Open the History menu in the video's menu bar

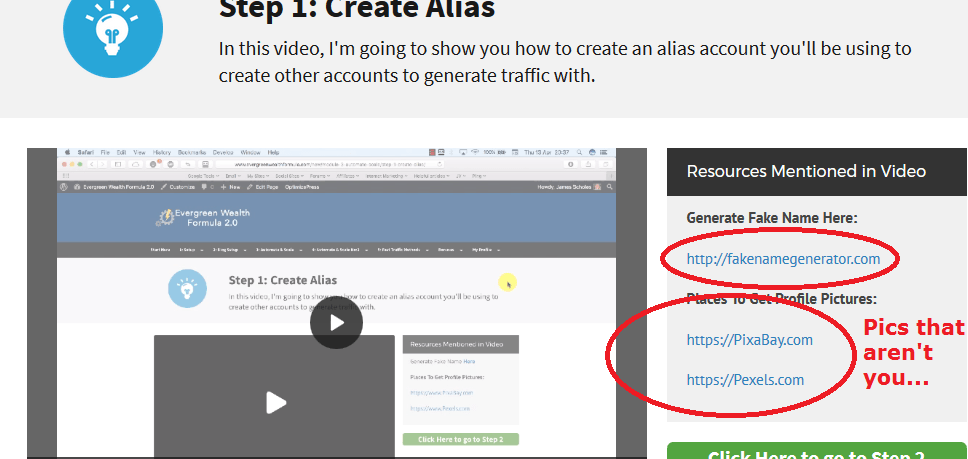coord(162,152)
